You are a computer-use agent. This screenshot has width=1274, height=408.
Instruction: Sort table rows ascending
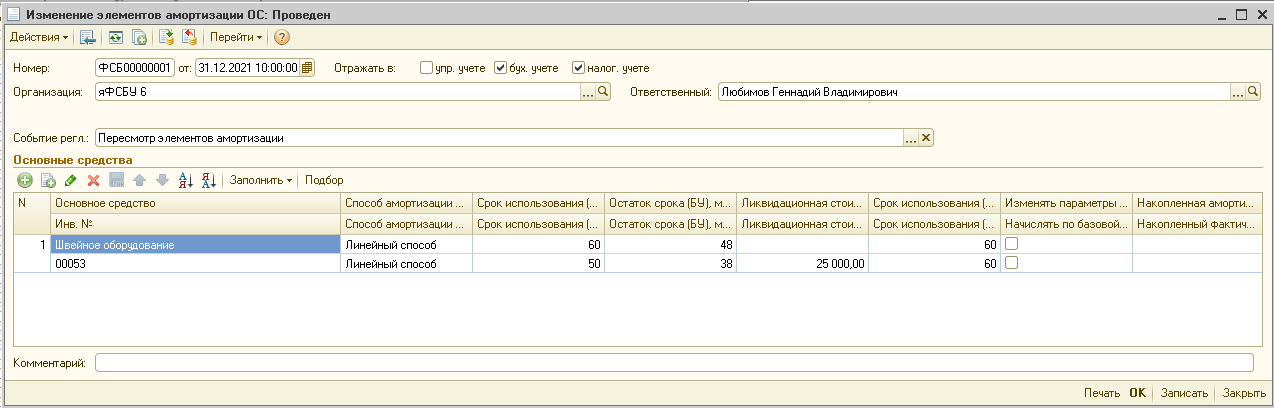click(185, 180)
